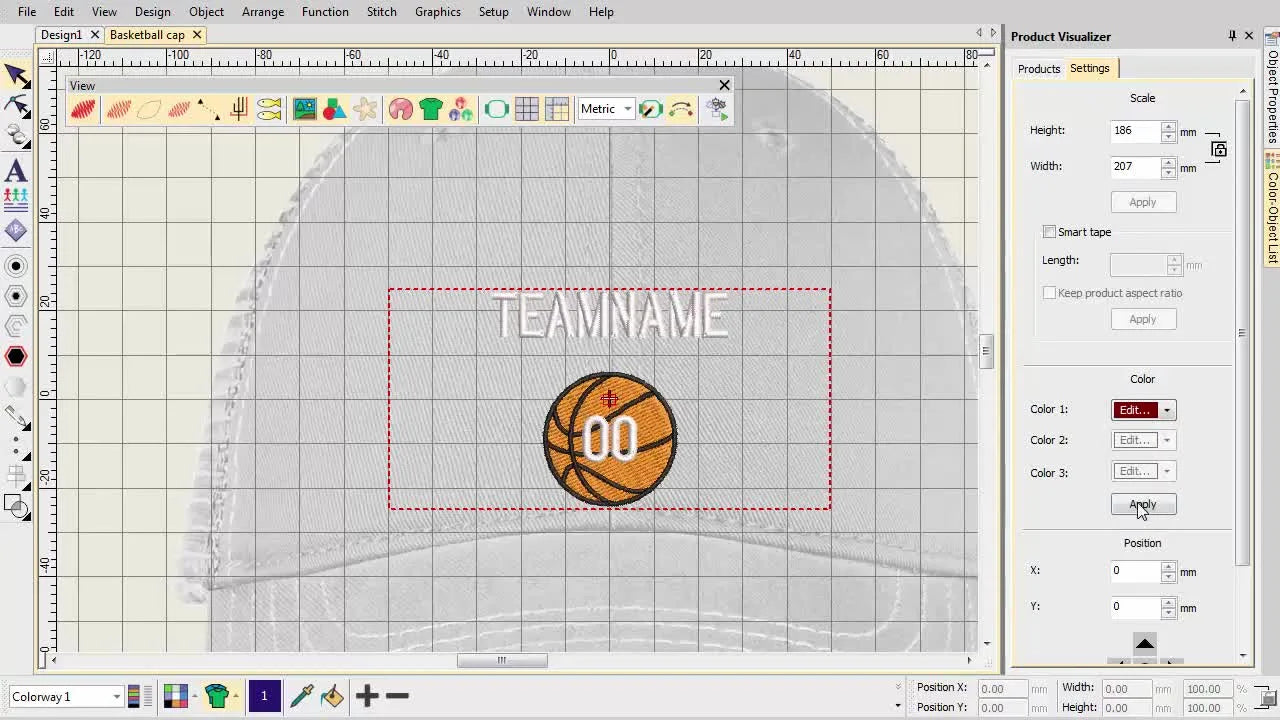Select the Reshape tool
Viewport: 1280px width, 720px height.
click(x=17, y=107)
